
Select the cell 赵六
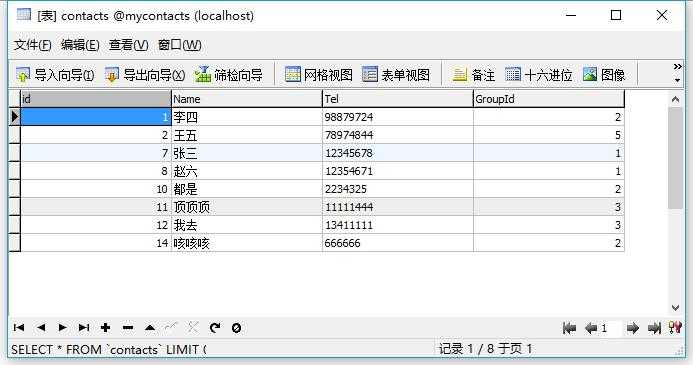pyautogui.click(x=247, y=171)
